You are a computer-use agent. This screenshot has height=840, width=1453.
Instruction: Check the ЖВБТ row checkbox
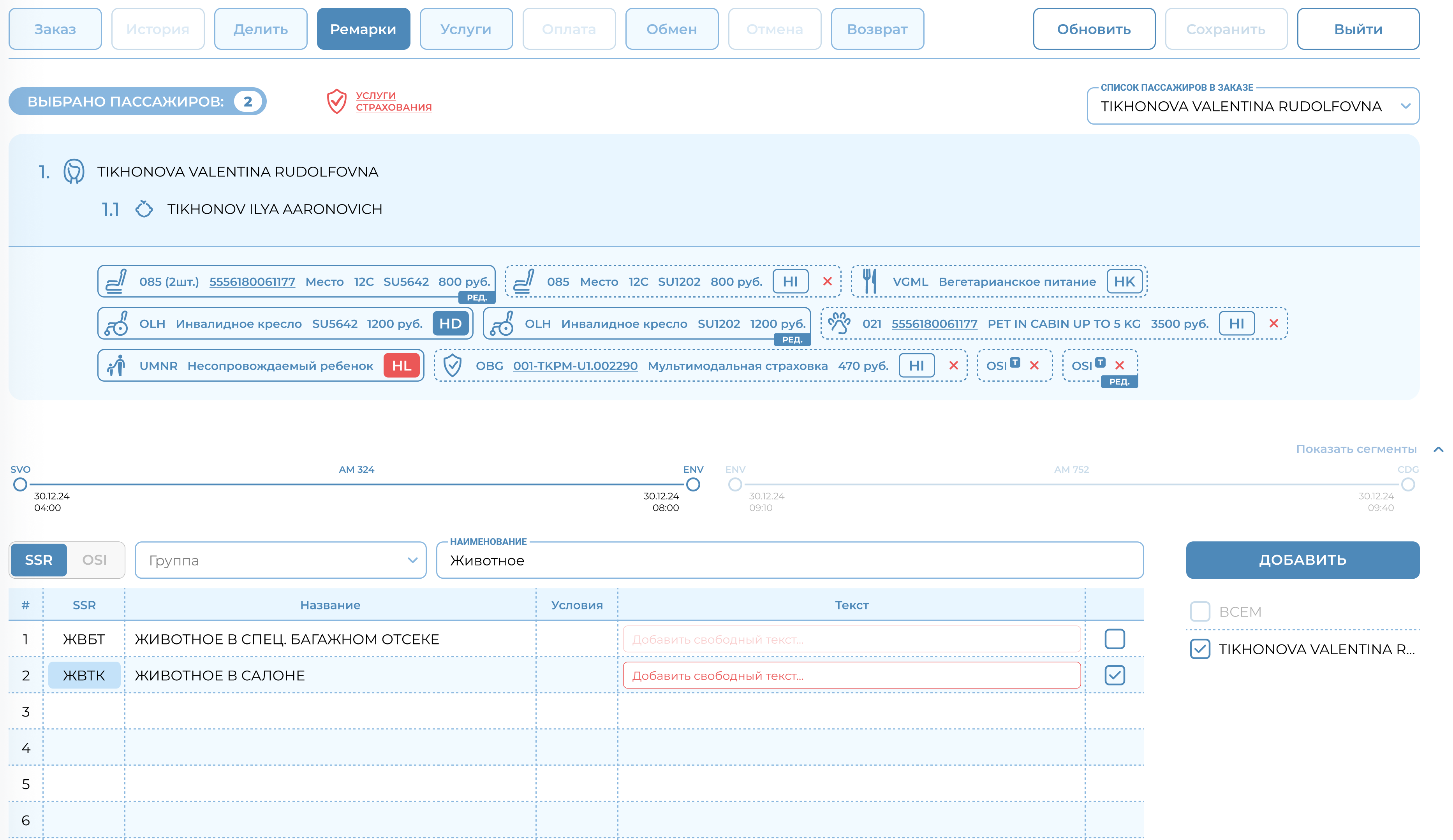click(1115, 639)
